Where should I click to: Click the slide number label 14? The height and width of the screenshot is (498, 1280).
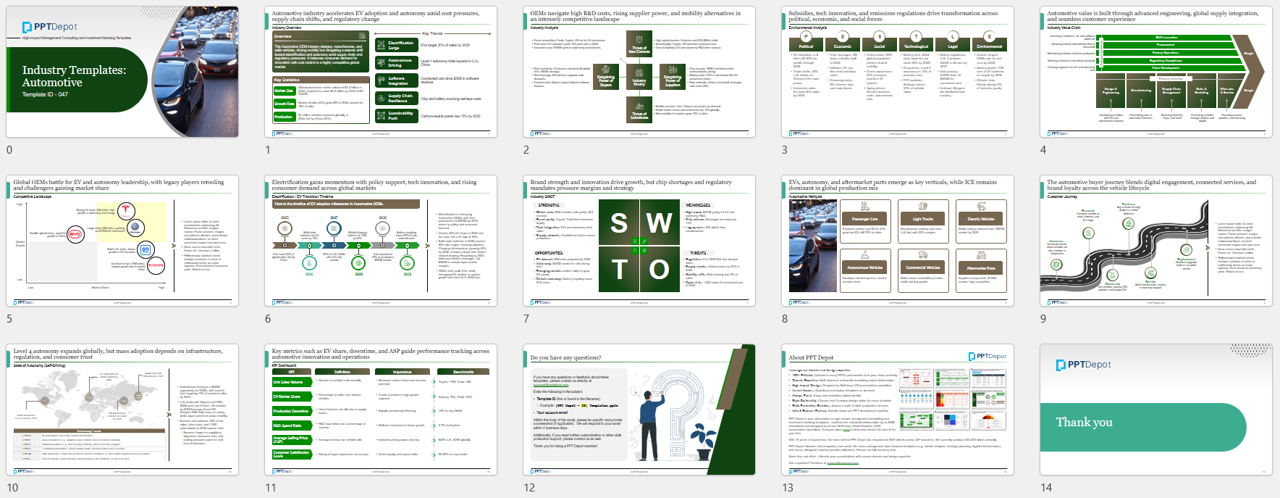click(1045, 488)
